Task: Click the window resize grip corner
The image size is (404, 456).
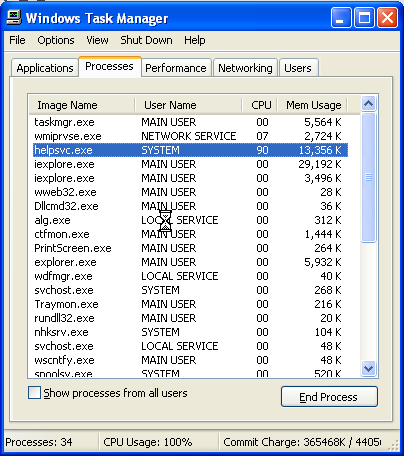Action: (x=393, y=445)
